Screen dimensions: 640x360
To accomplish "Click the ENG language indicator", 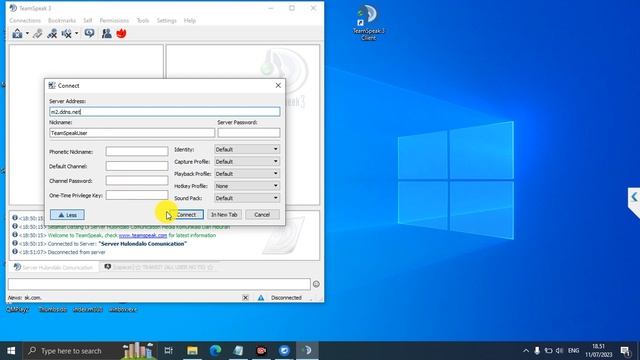I will [x=573, y=351].
